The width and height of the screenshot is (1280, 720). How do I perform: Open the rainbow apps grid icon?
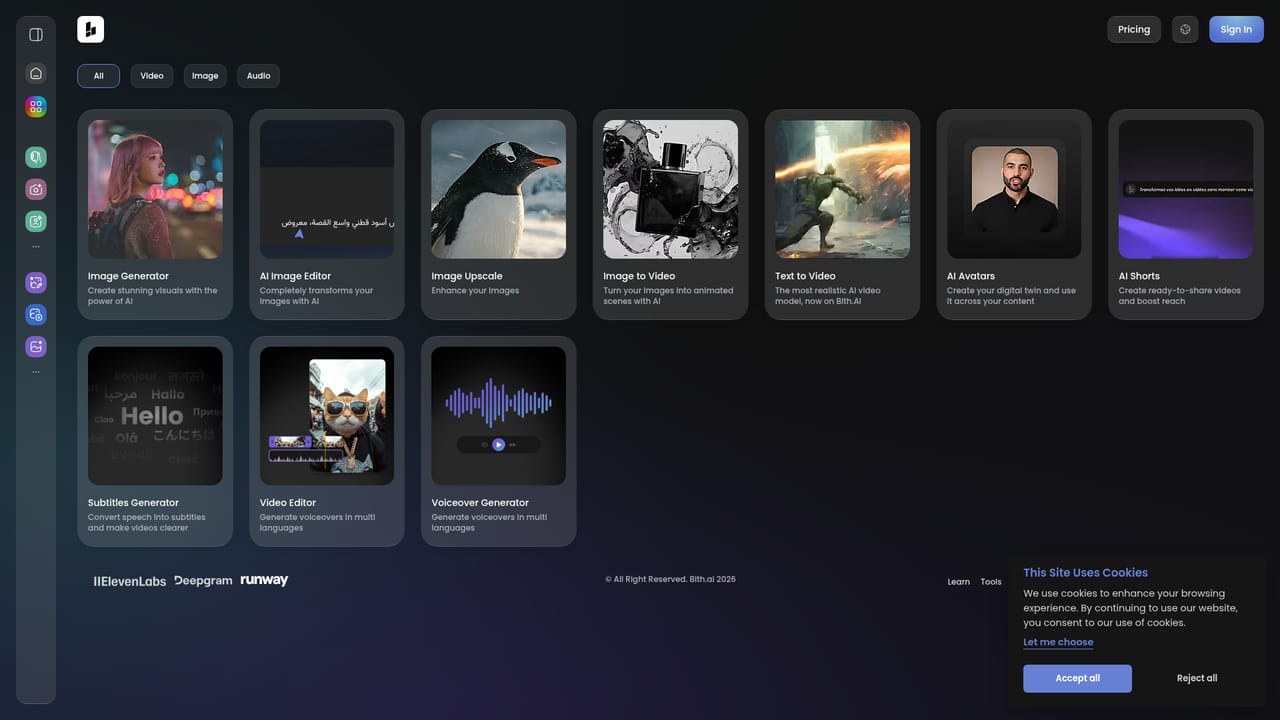[x=36, y=106]
